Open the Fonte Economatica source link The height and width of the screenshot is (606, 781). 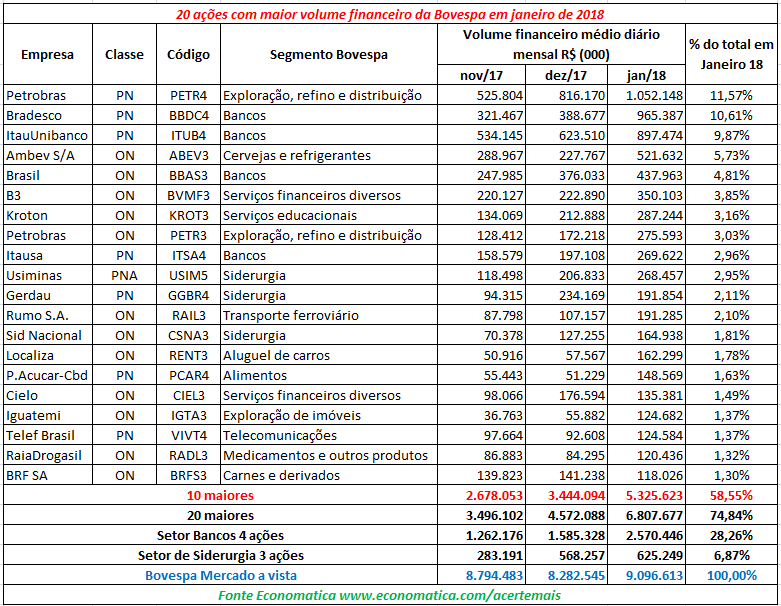(x=390, y=595)
